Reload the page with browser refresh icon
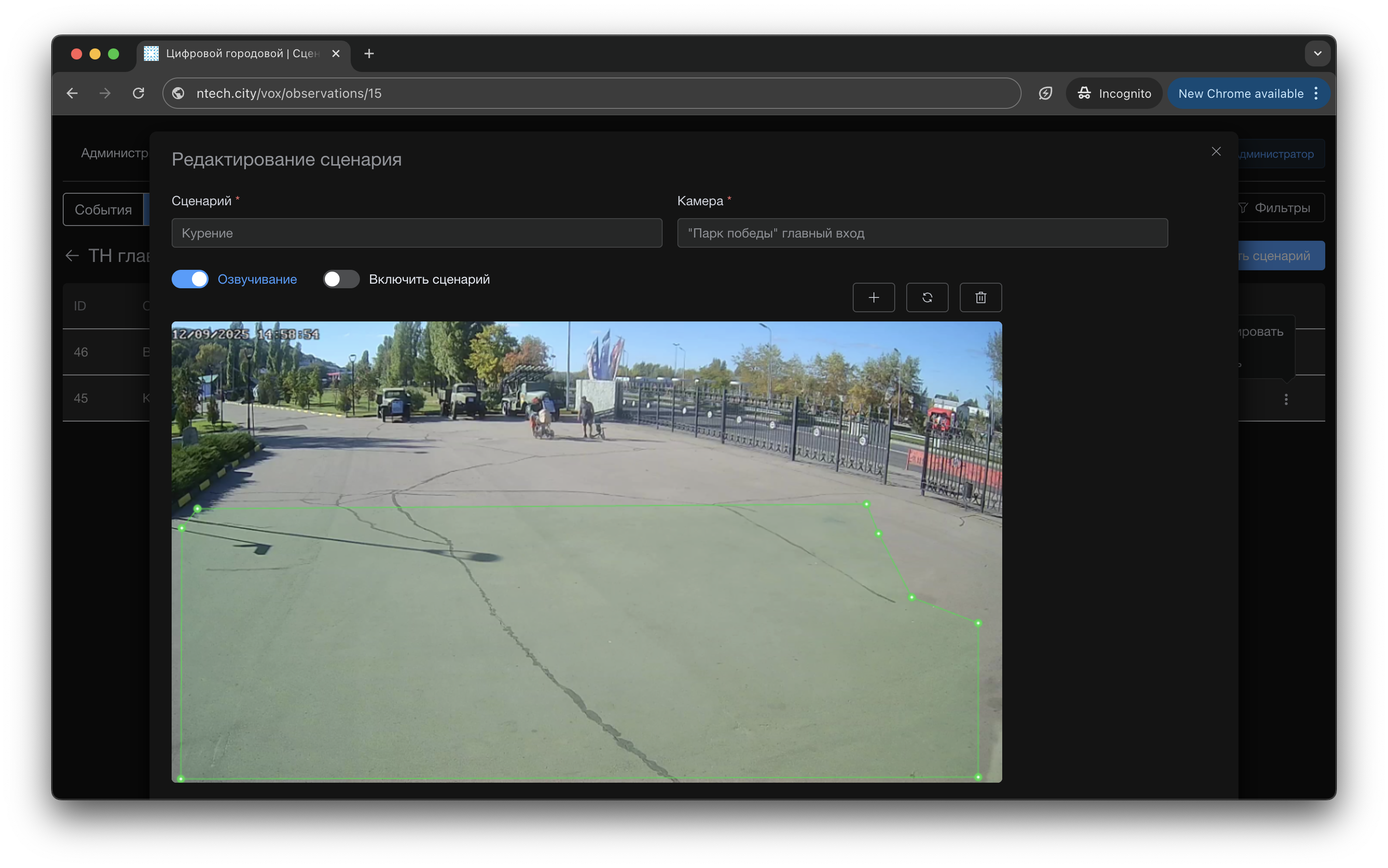The width and height of the screenshot is (1388, 868). point(138,93)
